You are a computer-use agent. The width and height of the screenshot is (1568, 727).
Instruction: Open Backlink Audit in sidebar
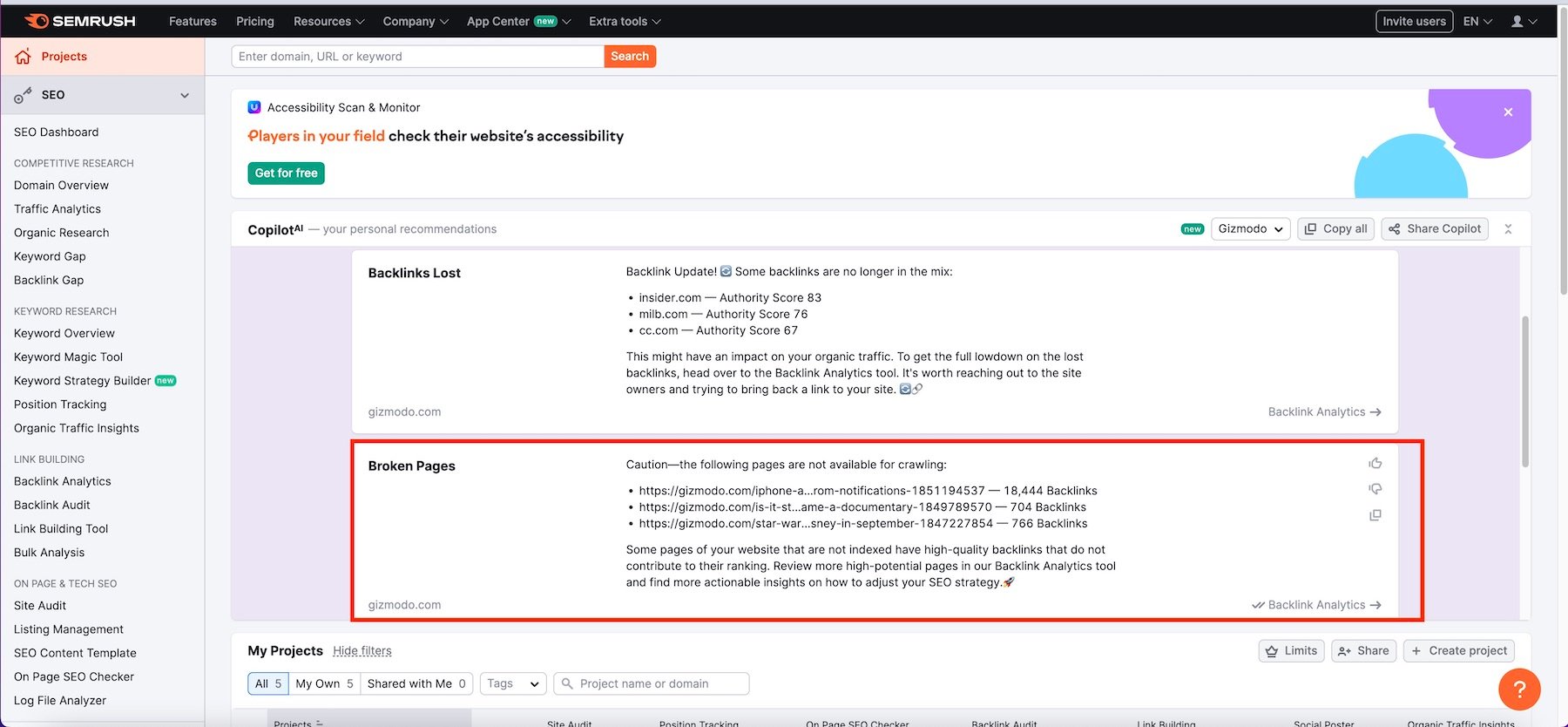[52, 505]
